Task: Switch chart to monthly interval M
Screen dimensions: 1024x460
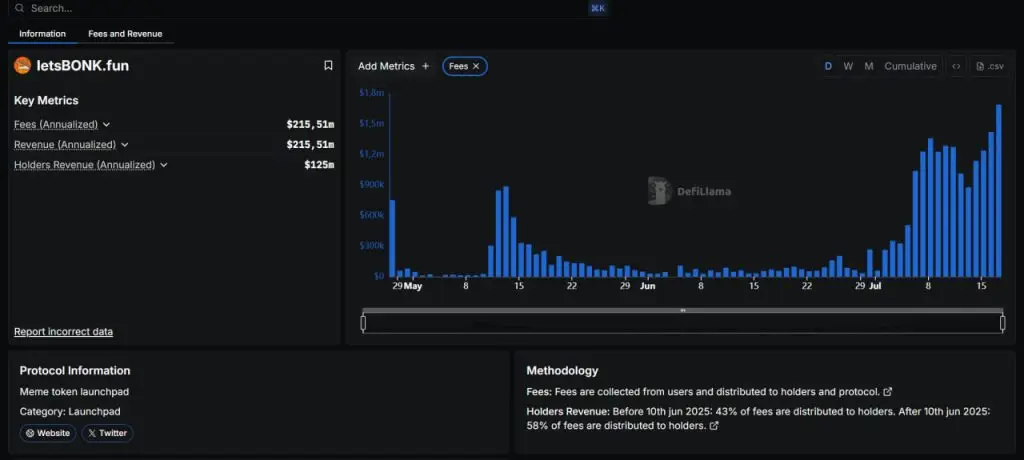Action: tap(868, 66)
